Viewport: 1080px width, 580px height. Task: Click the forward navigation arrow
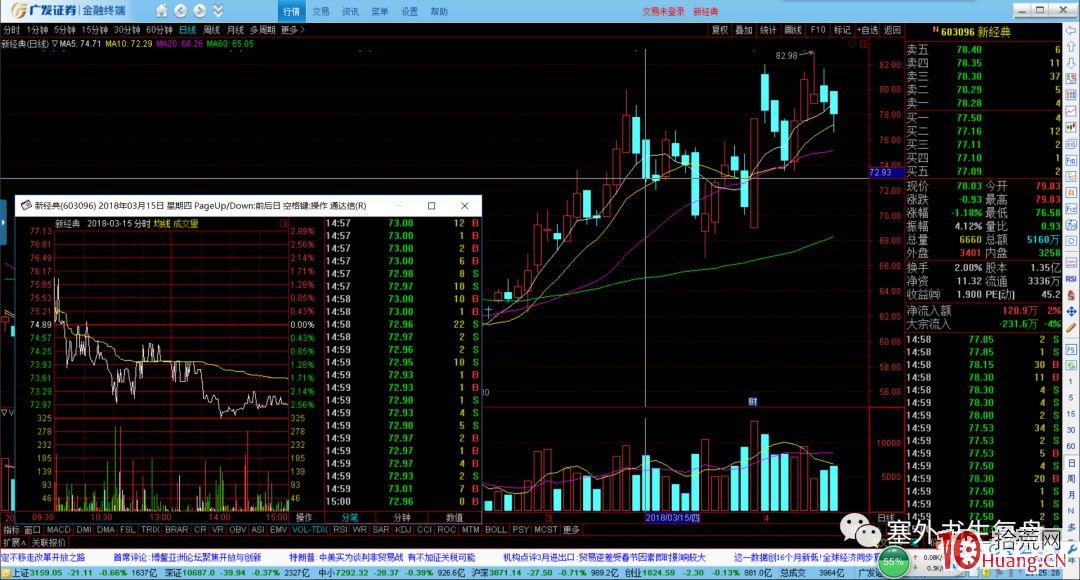click(200, 10)
